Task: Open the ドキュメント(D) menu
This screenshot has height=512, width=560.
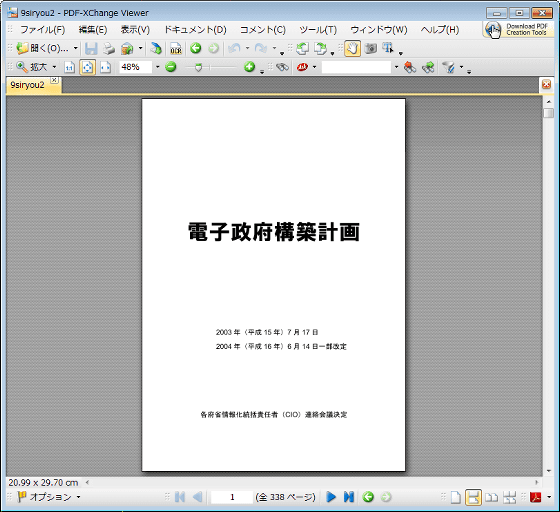Action: point(195,30)
